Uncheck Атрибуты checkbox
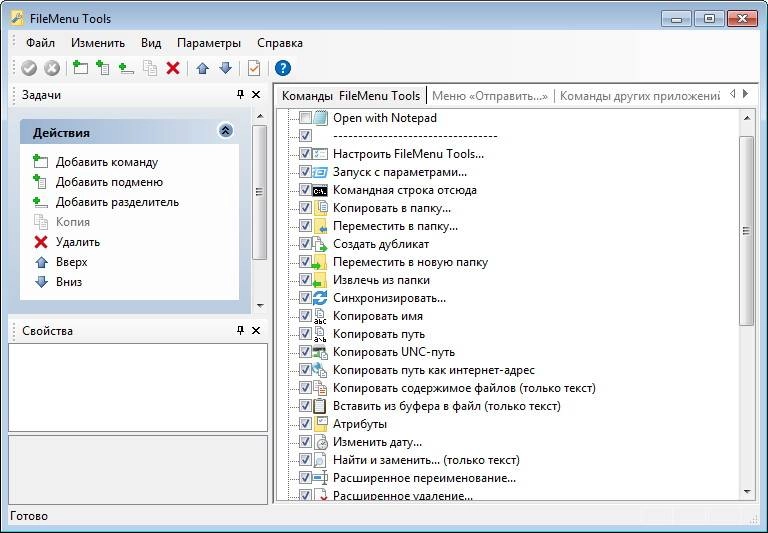The image size is (768, 533). (x=305, y=424)
